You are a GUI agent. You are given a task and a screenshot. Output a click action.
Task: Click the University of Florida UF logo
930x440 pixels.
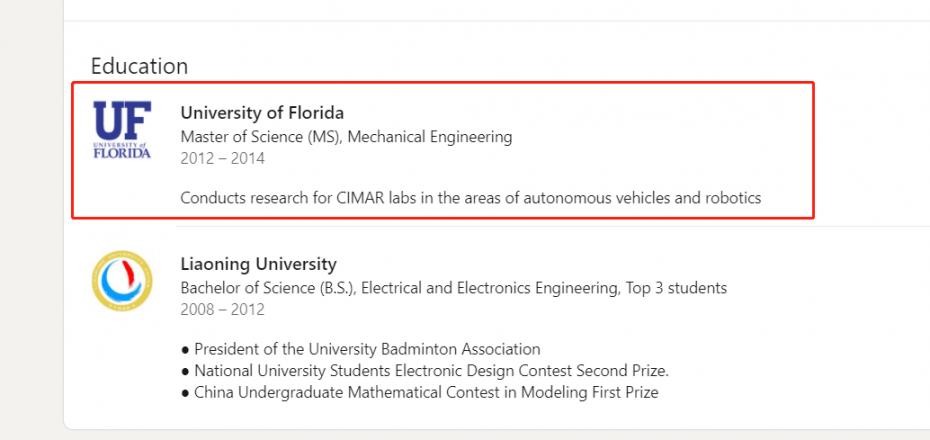pos(122,130)
